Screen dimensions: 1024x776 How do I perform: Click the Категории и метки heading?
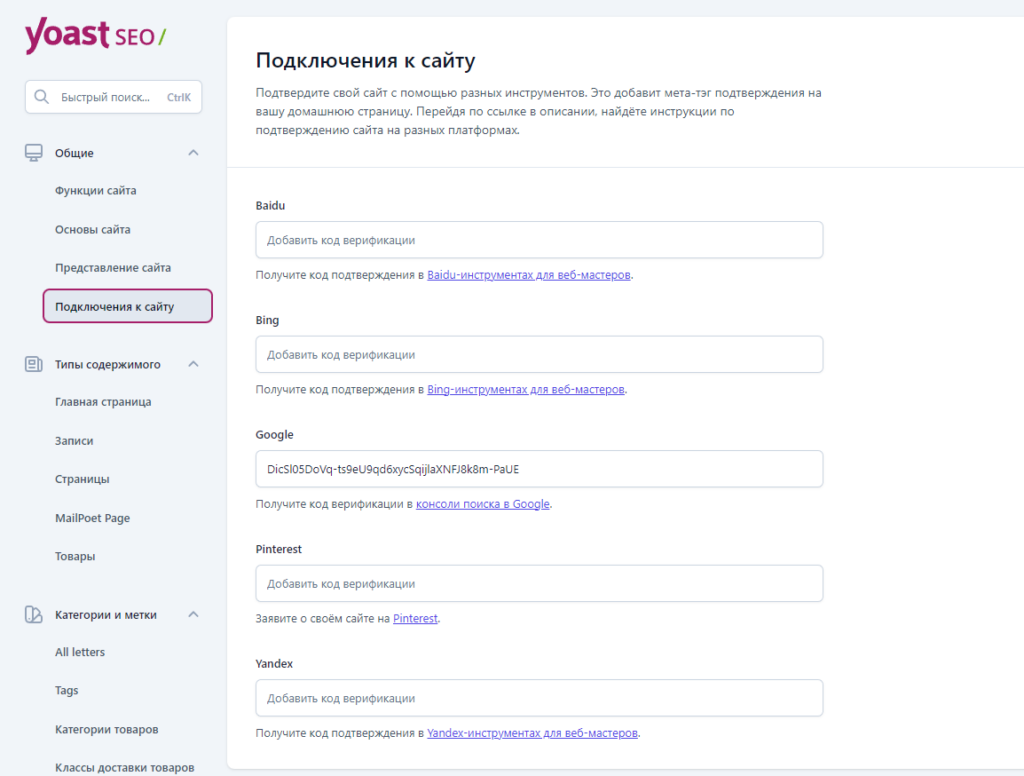coord(106,615)
